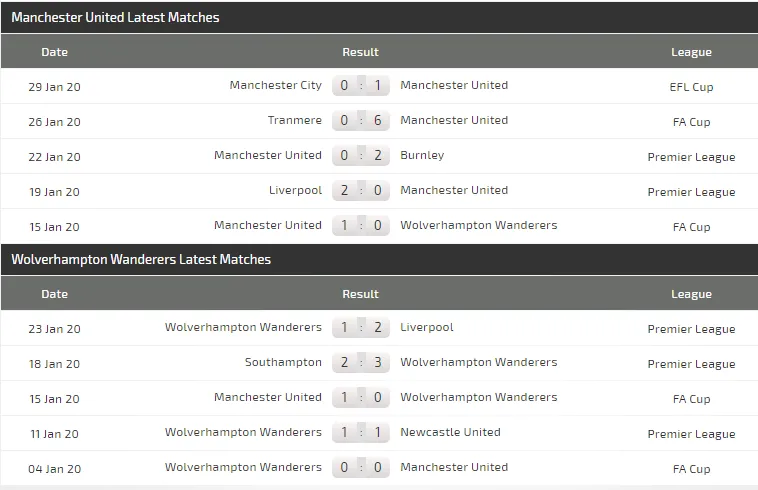The height and width of the screenshot is (490, 758).
Task: Click the Wolverhampton Wanderers Latest Matches heading
Action: [141, 259]
